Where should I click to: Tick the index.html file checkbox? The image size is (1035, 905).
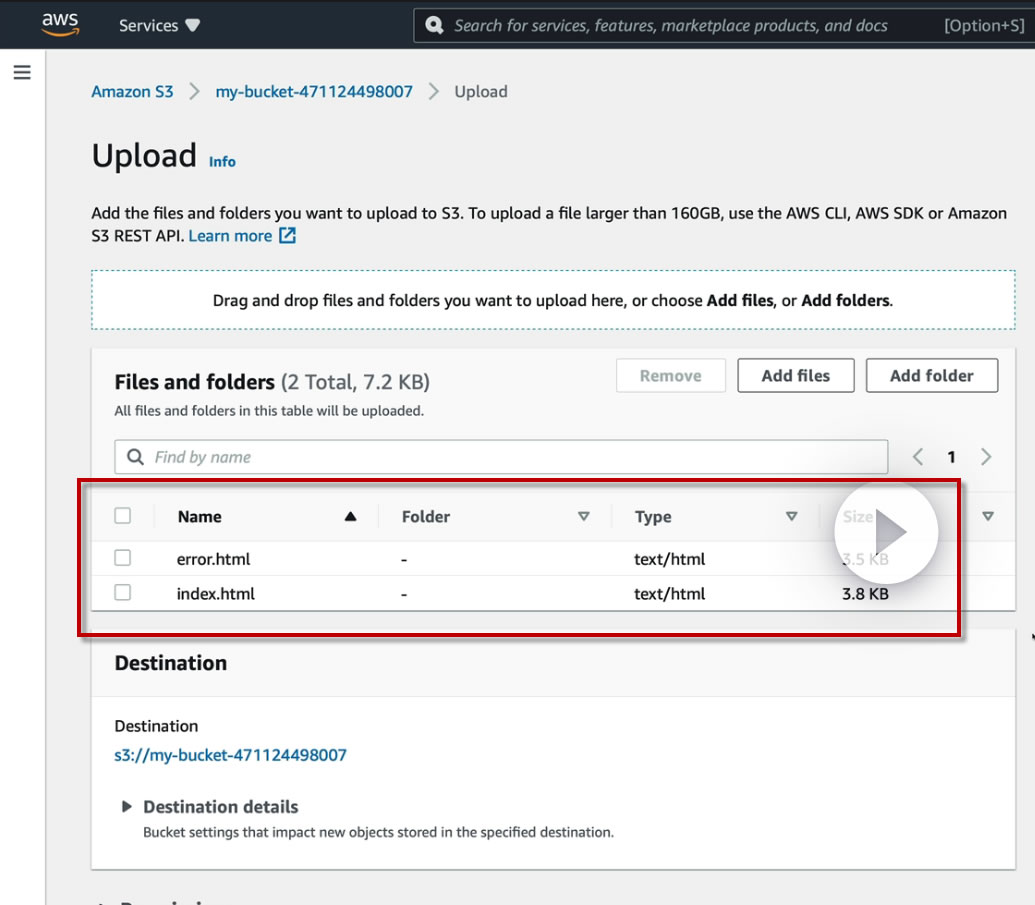(123, 592)
